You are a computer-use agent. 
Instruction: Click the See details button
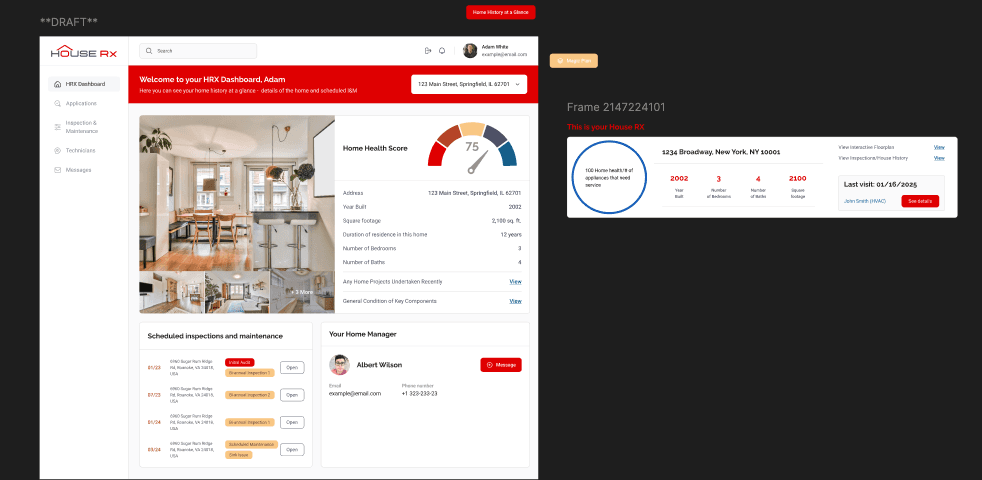pos(920,201)
